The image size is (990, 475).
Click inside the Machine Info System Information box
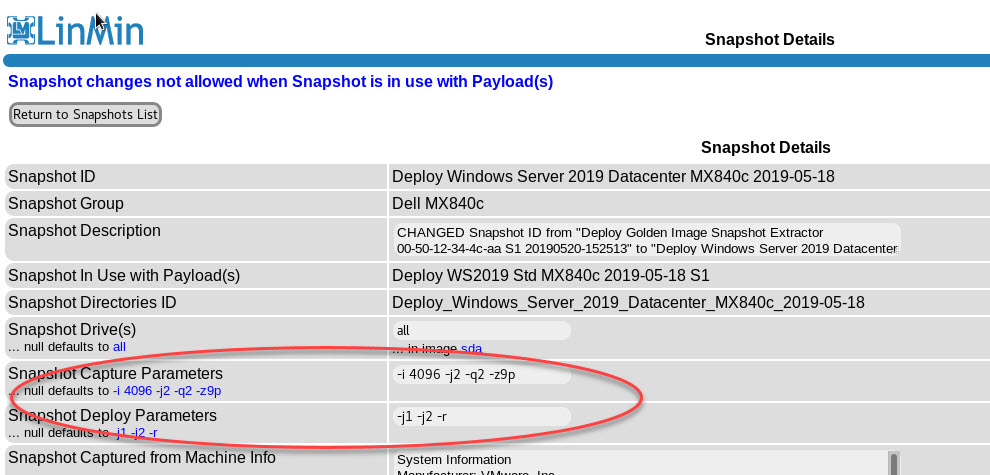point(640,464)
